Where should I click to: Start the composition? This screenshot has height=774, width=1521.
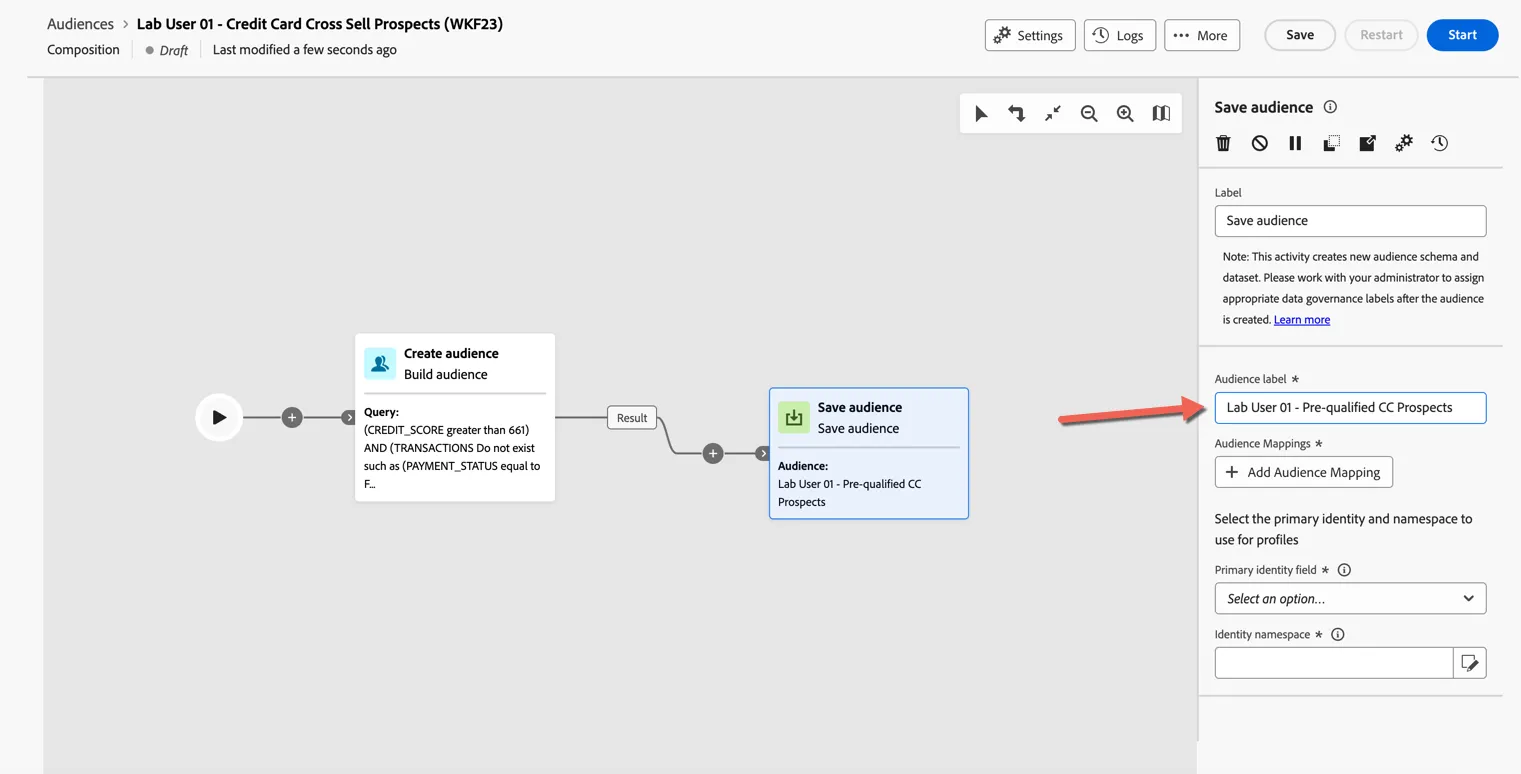1462,35
